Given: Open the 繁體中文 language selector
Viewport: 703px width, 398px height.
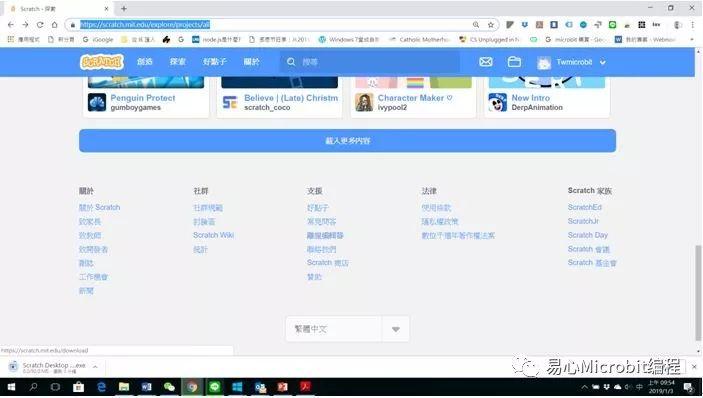Looking at the screenshot, I should [x=347, y=329].
